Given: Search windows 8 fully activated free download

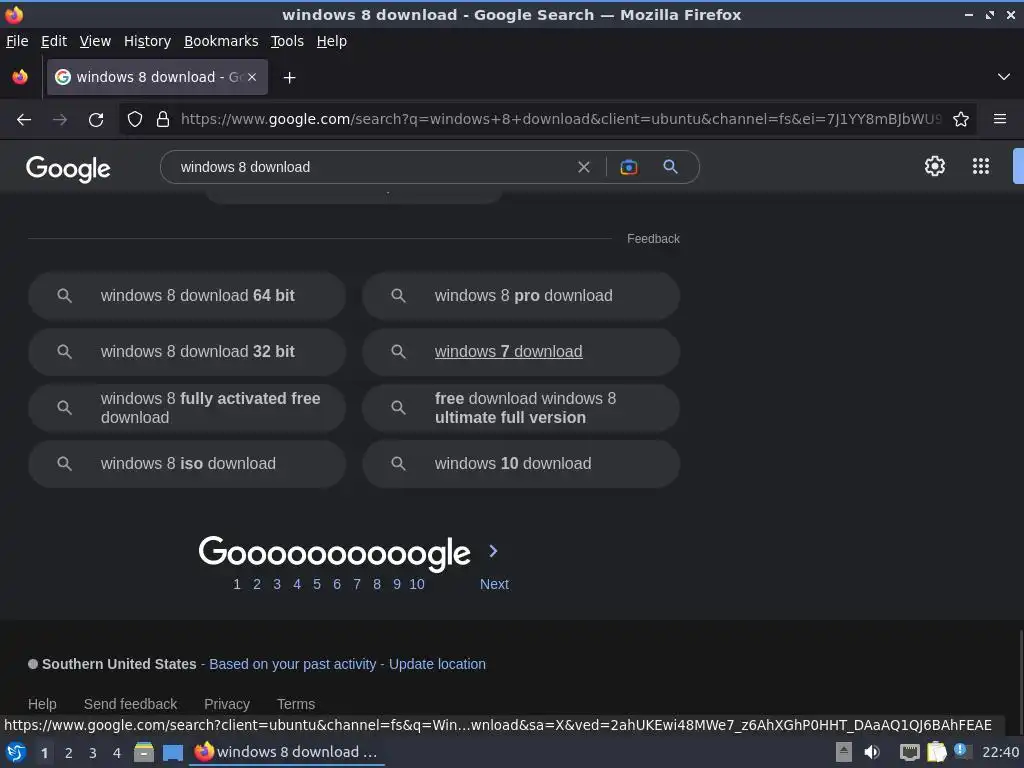Looking at the screenshot, I should click(x=187, y=408).
